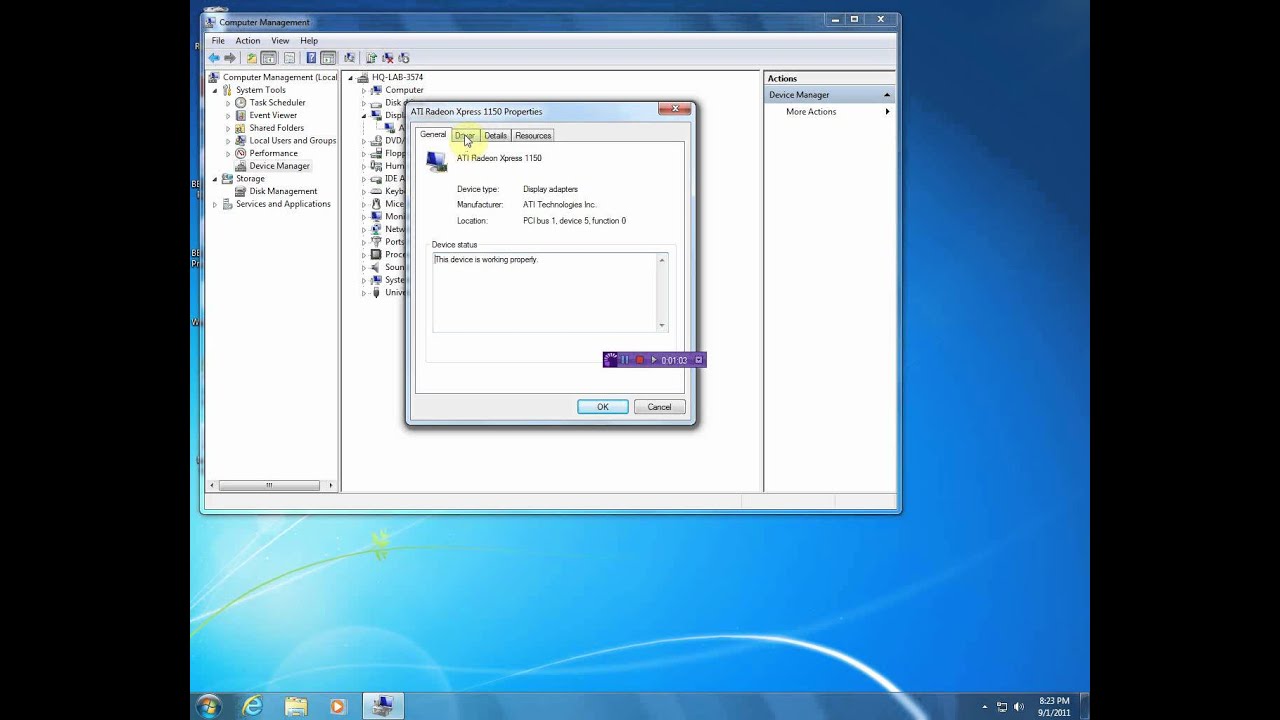Switch to the Driver tab
This screenshot has height=720, width=1280.
465,135
